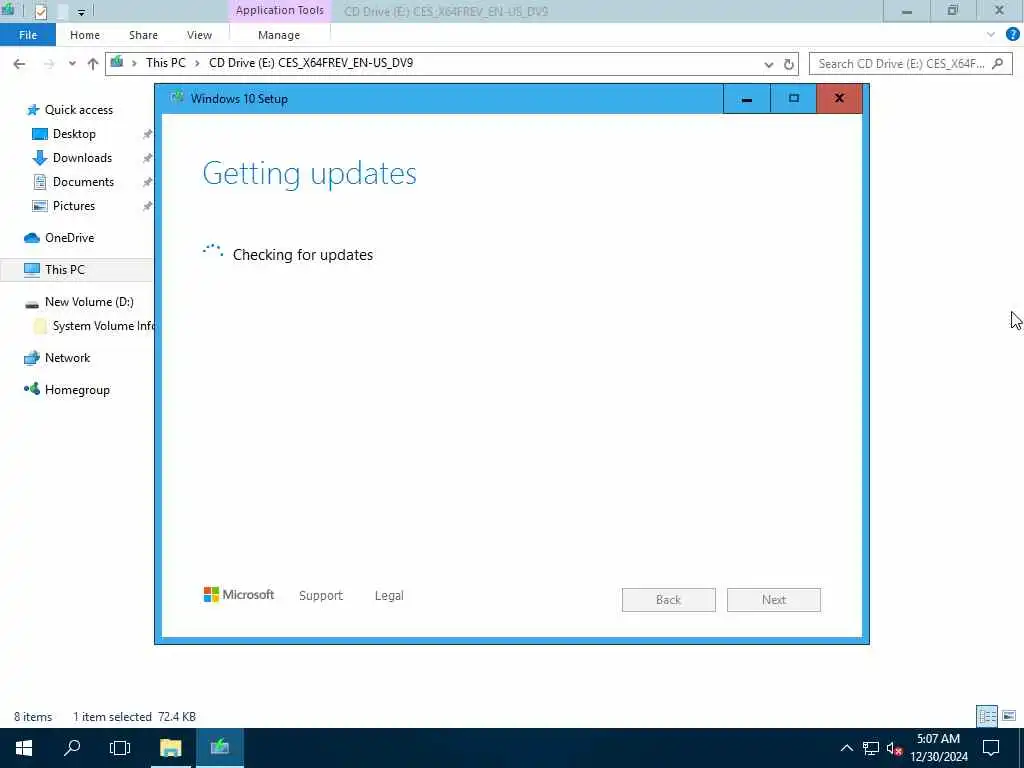Open the Windows Start menu
Viewport: 1024px width, 768px height.
click(x=24, y=748)
